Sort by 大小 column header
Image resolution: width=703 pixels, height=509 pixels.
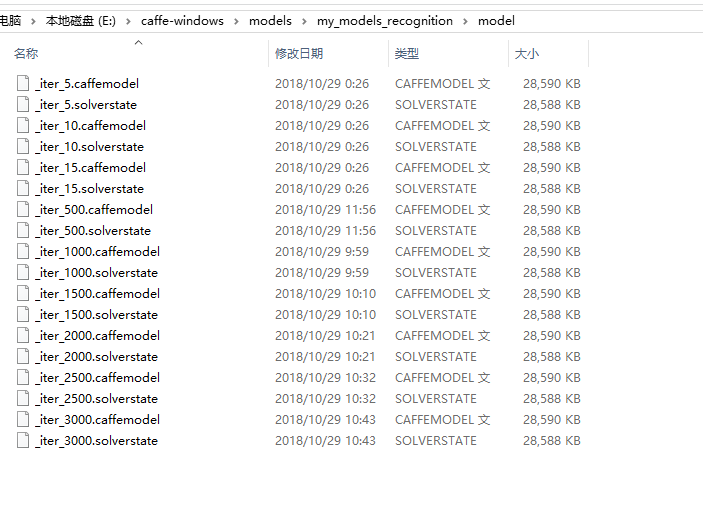(x=527, y=54)
